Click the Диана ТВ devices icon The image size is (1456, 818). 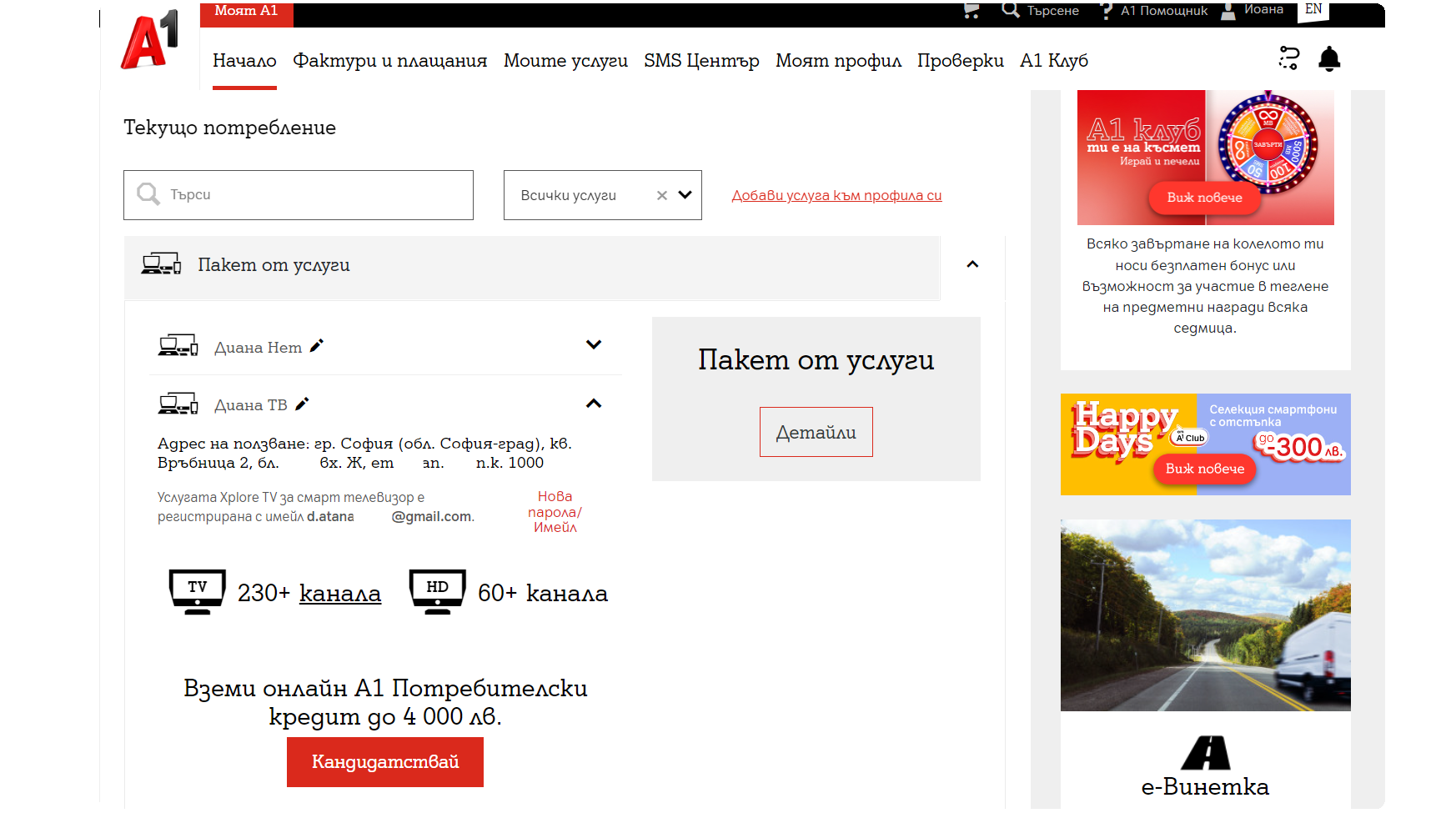click(x=178, y=404)
